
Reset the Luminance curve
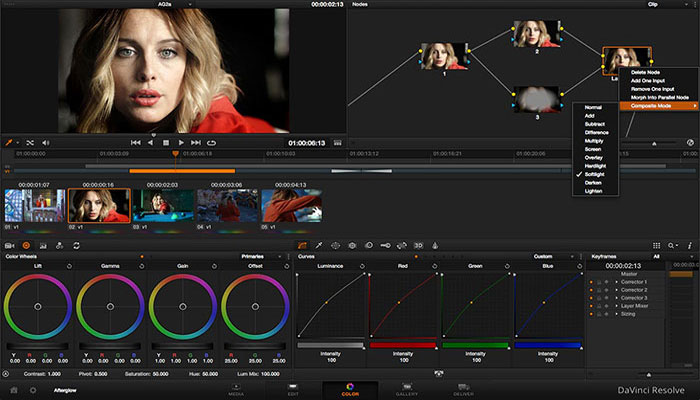click(x=362, y=266)
